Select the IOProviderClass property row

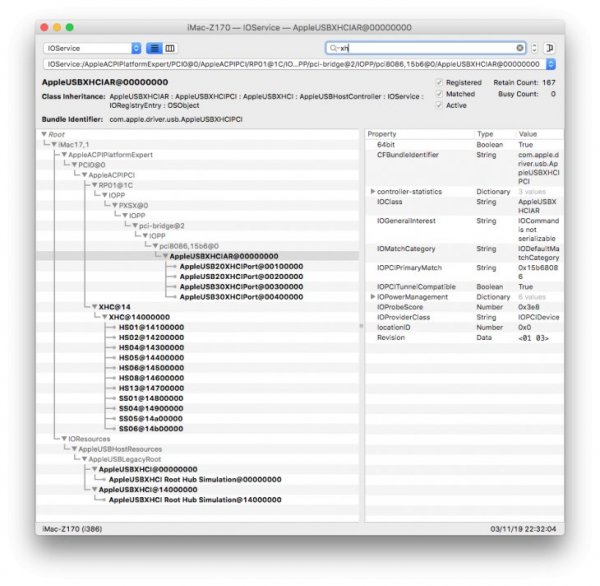464,317
